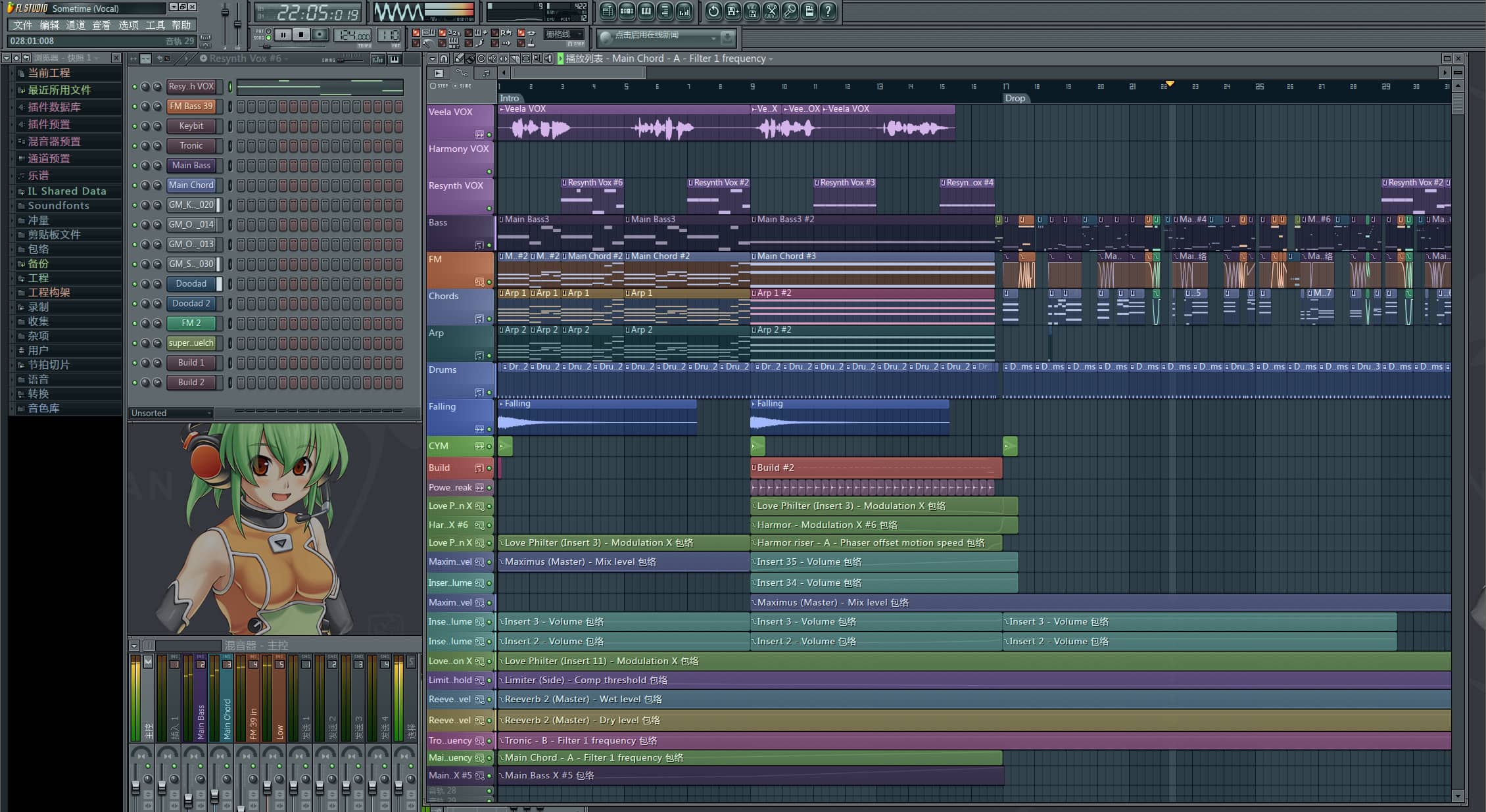The width and height of the screenshot is (1486, 812).
Task: Mute the FM Bass 39 channel
Action: [135, 107]
